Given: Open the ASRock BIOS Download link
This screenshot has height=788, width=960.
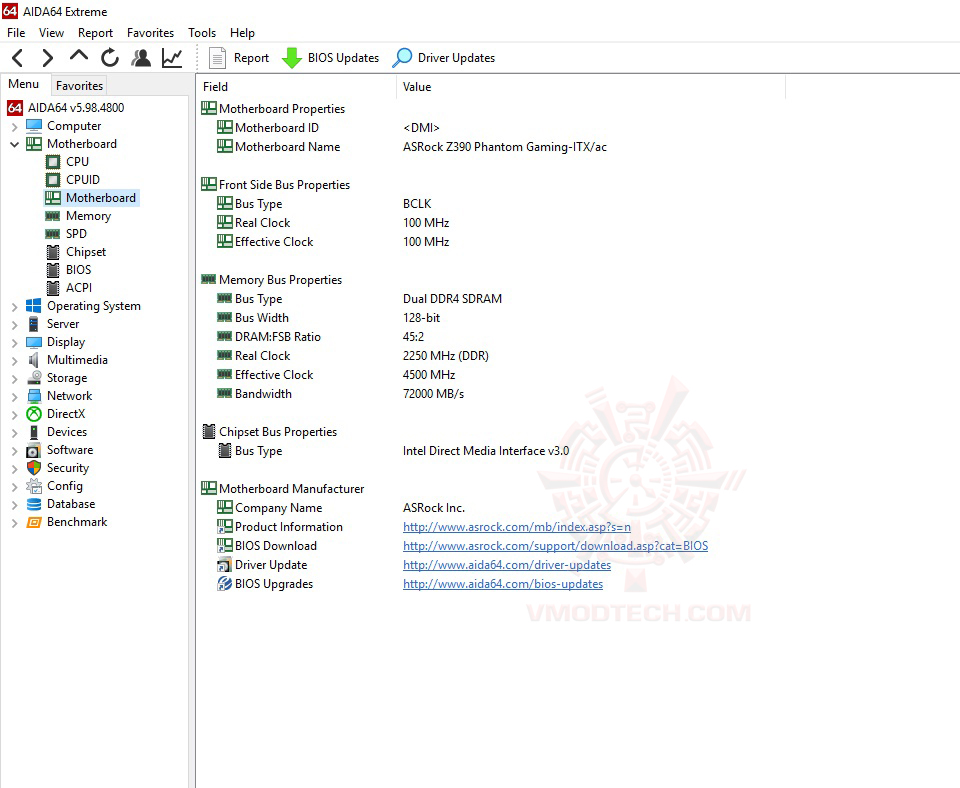Looking at the screenshot, I should (555, 546).
